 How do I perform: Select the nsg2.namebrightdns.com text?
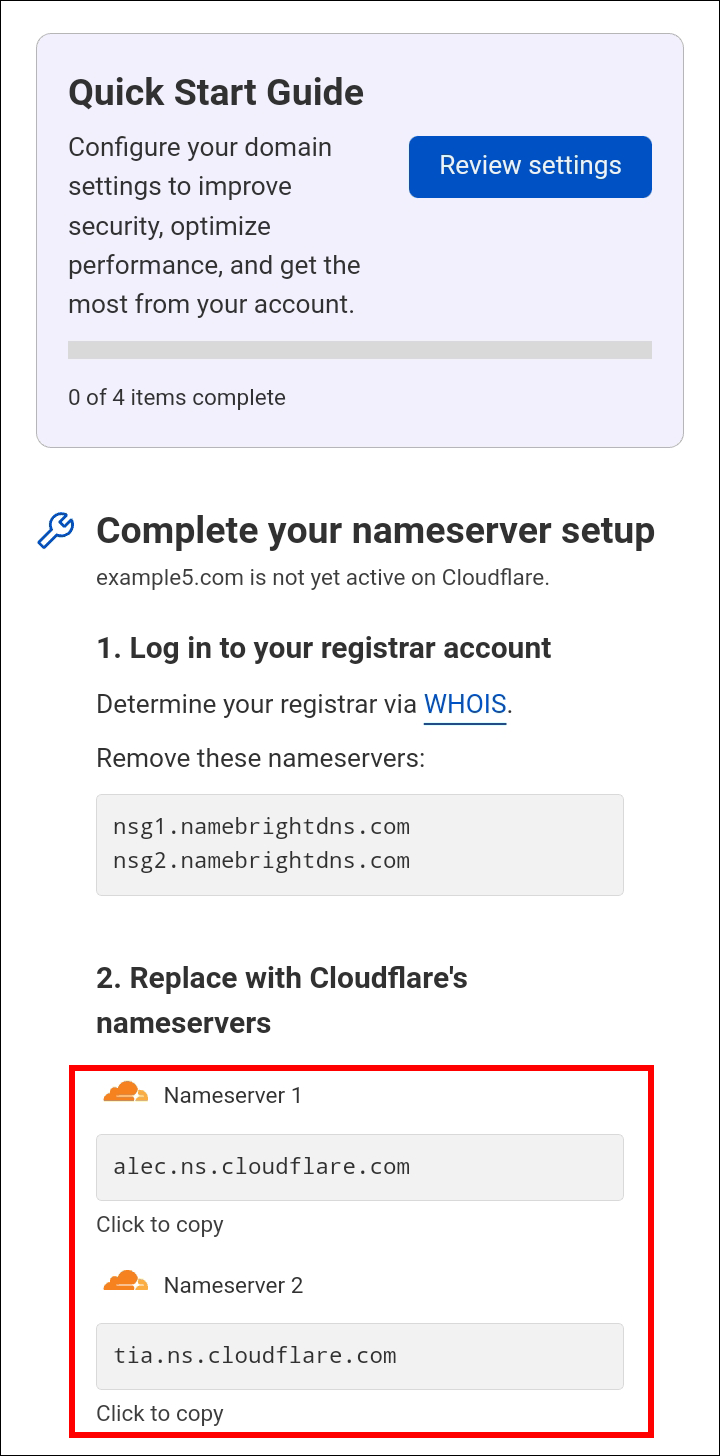click(262, 861)
